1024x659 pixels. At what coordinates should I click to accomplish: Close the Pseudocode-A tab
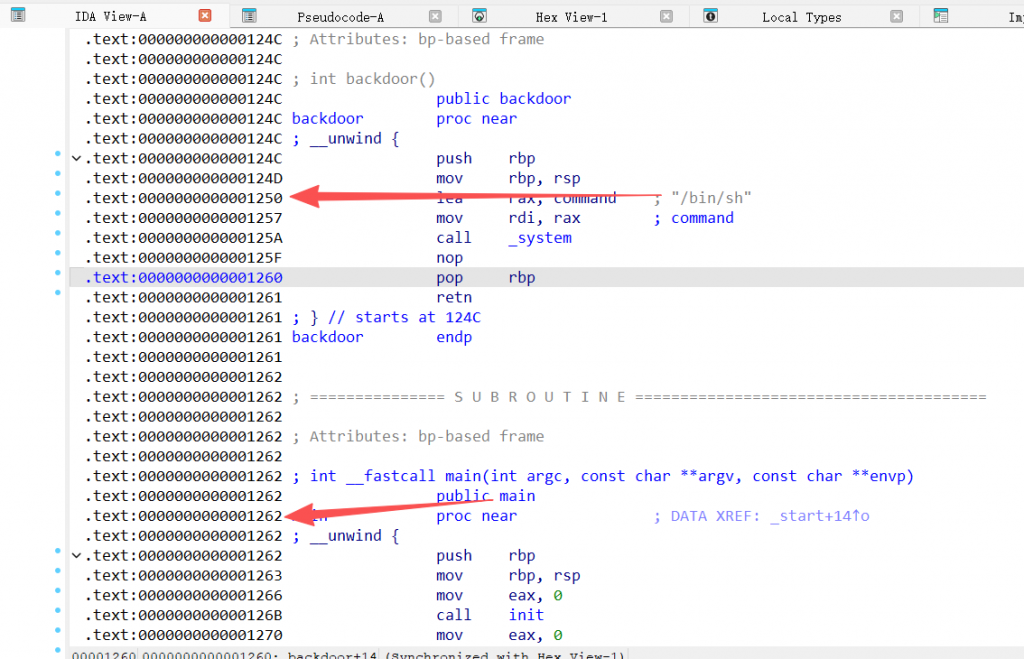click(435, 16)
